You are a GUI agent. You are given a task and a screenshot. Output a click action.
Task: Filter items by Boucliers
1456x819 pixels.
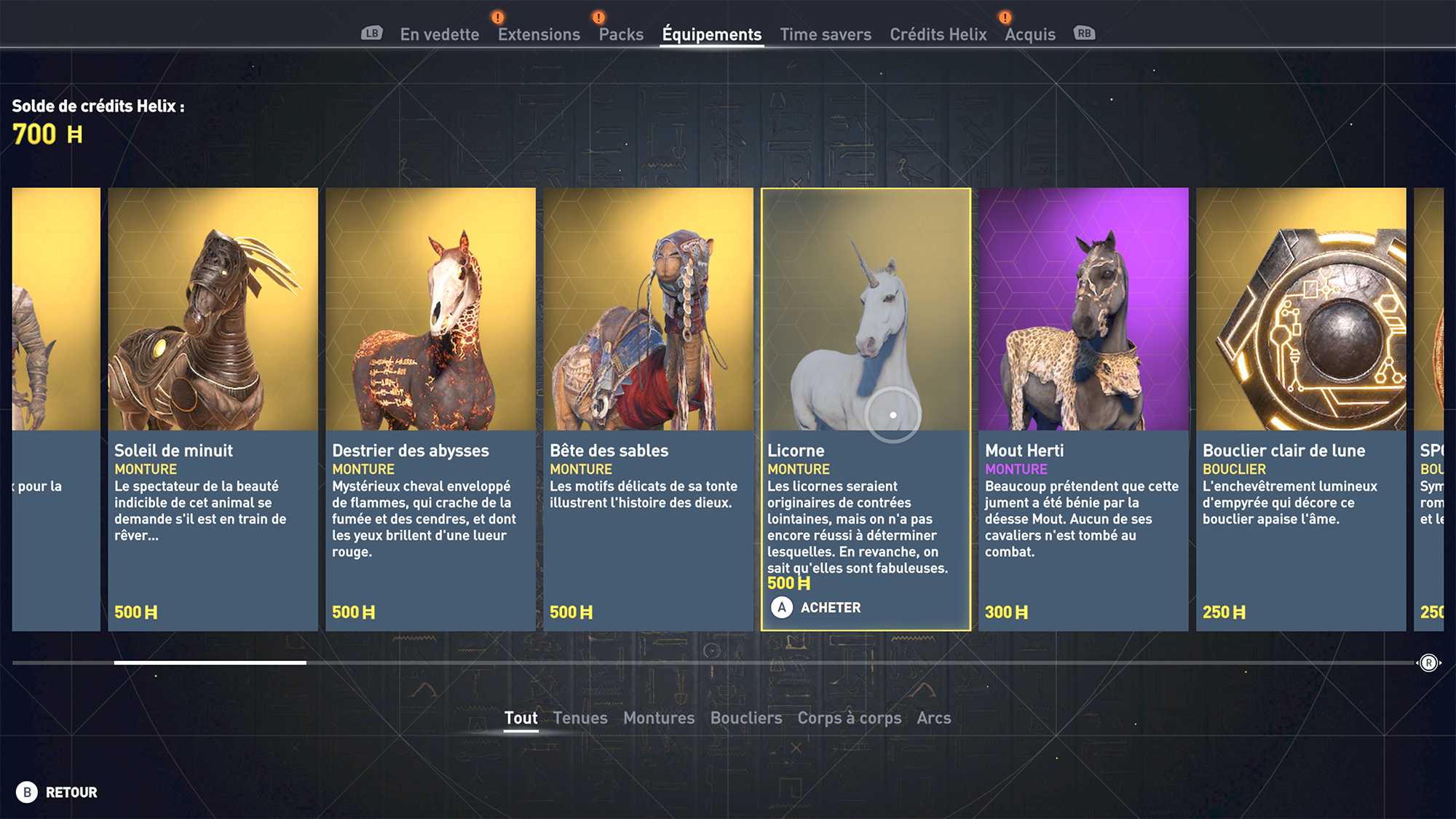click(x=746, y=718)
